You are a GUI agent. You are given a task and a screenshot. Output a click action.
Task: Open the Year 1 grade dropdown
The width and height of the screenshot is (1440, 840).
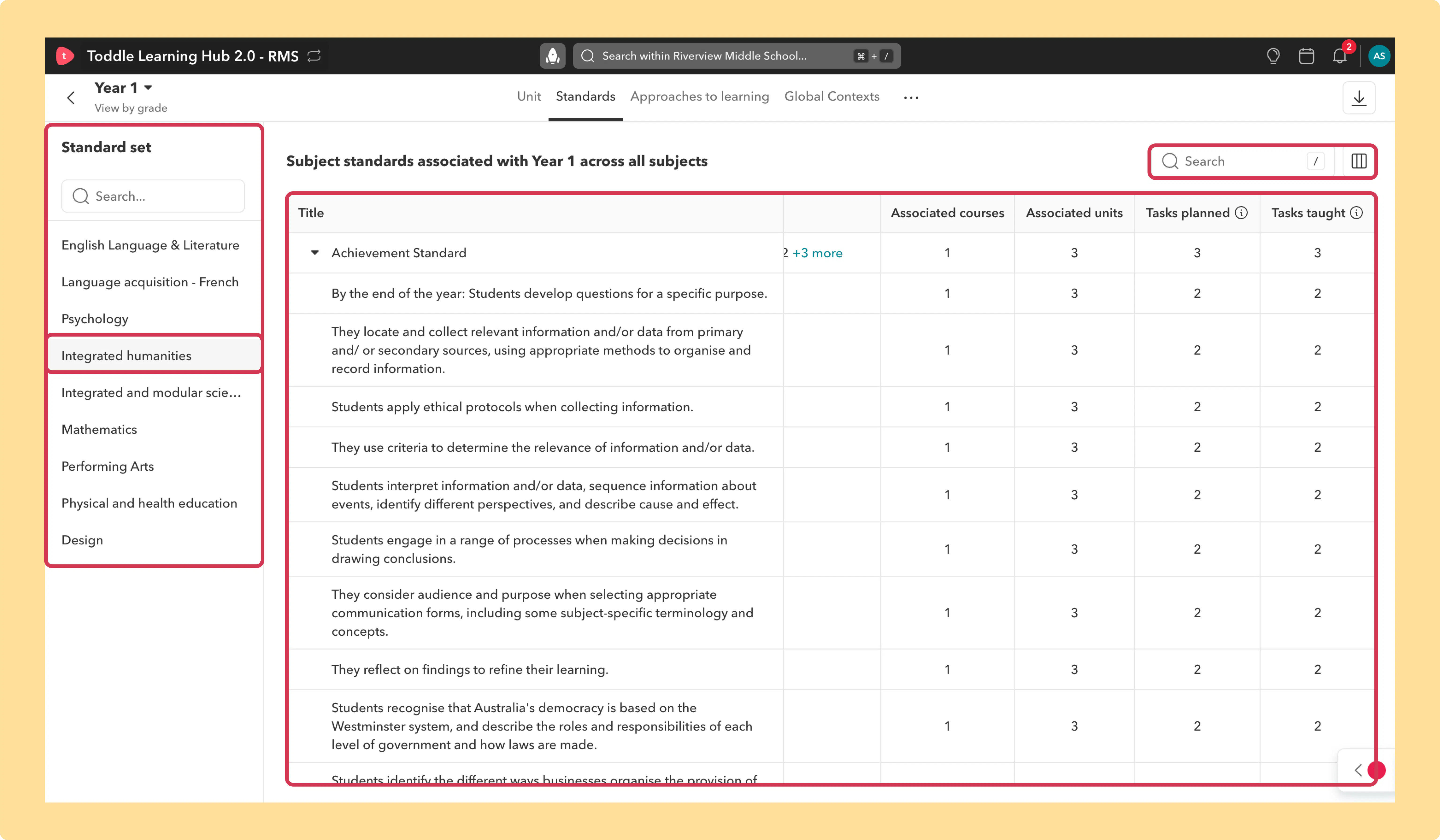pyautogui.click(x=124, y=88)
